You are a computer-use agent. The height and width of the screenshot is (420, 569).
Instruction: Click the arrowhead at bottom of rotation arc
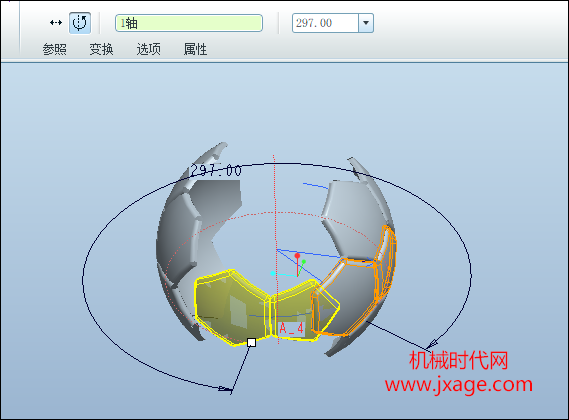pyautogui.click(x=226, y=389)
